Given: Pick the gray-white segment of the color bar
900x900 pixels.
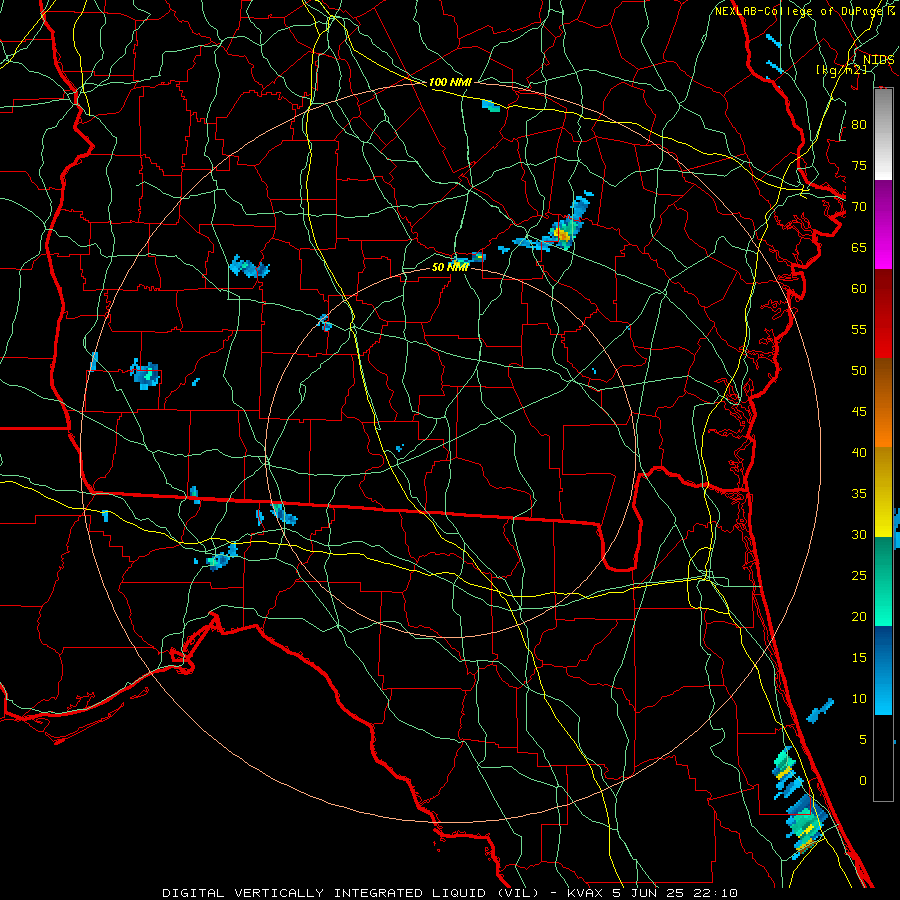Looking at the screenshot, I should coord(883,134).
